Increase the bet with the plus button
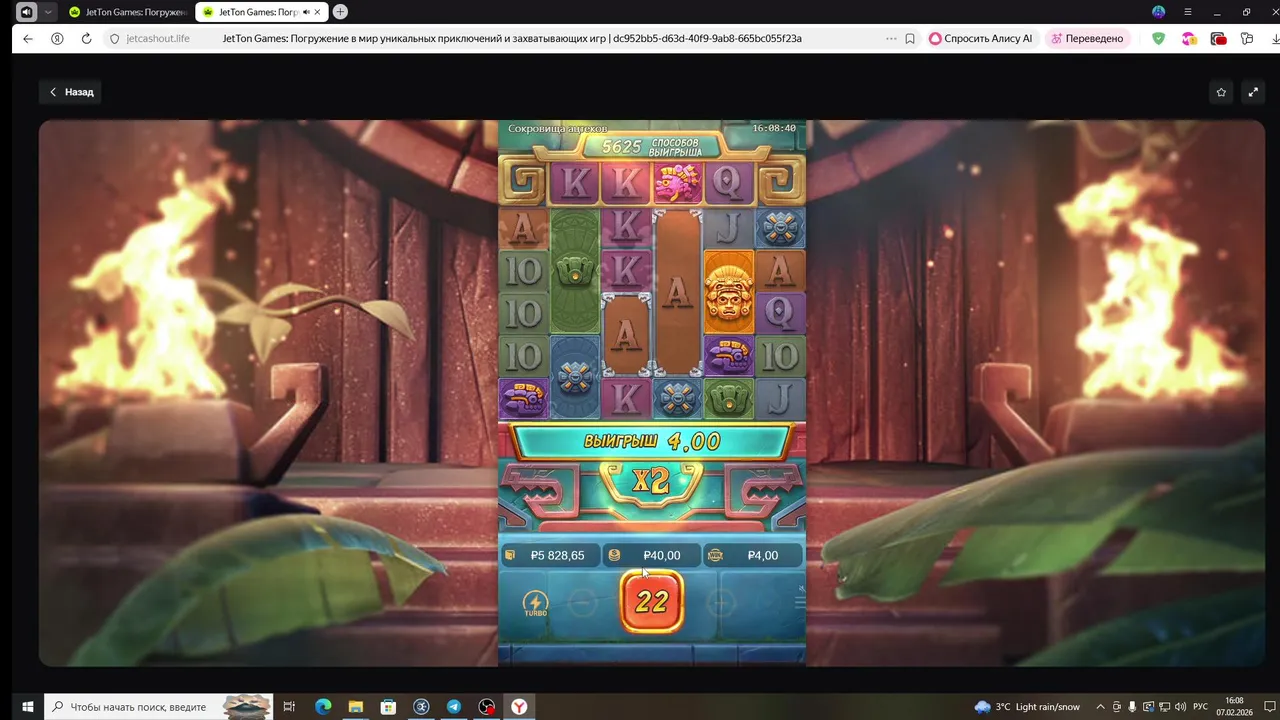Screen dimensions: 1280x720 (720, 602)
